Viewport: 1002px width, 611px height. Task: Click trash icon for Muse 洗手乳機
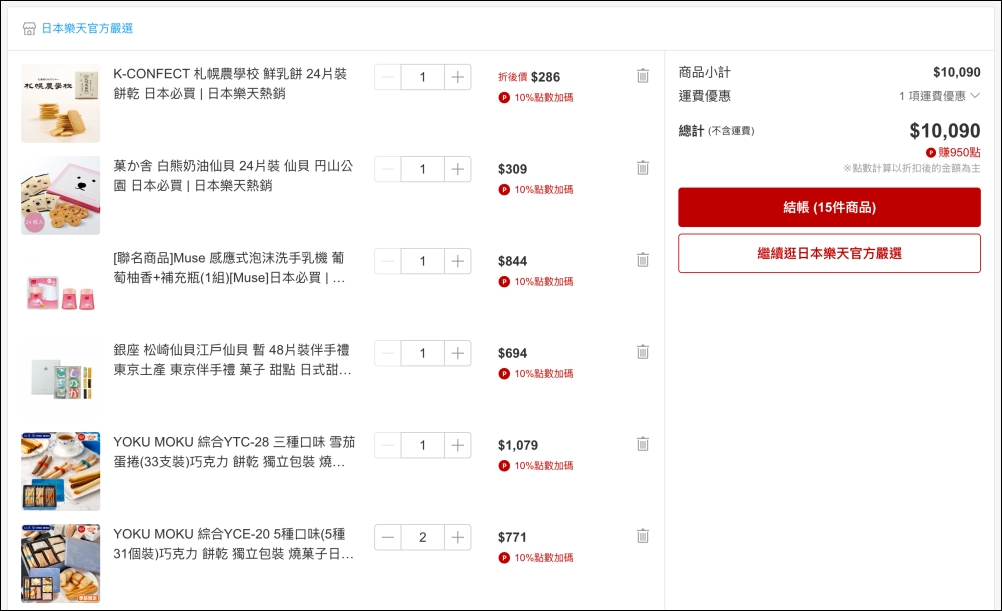643,260
